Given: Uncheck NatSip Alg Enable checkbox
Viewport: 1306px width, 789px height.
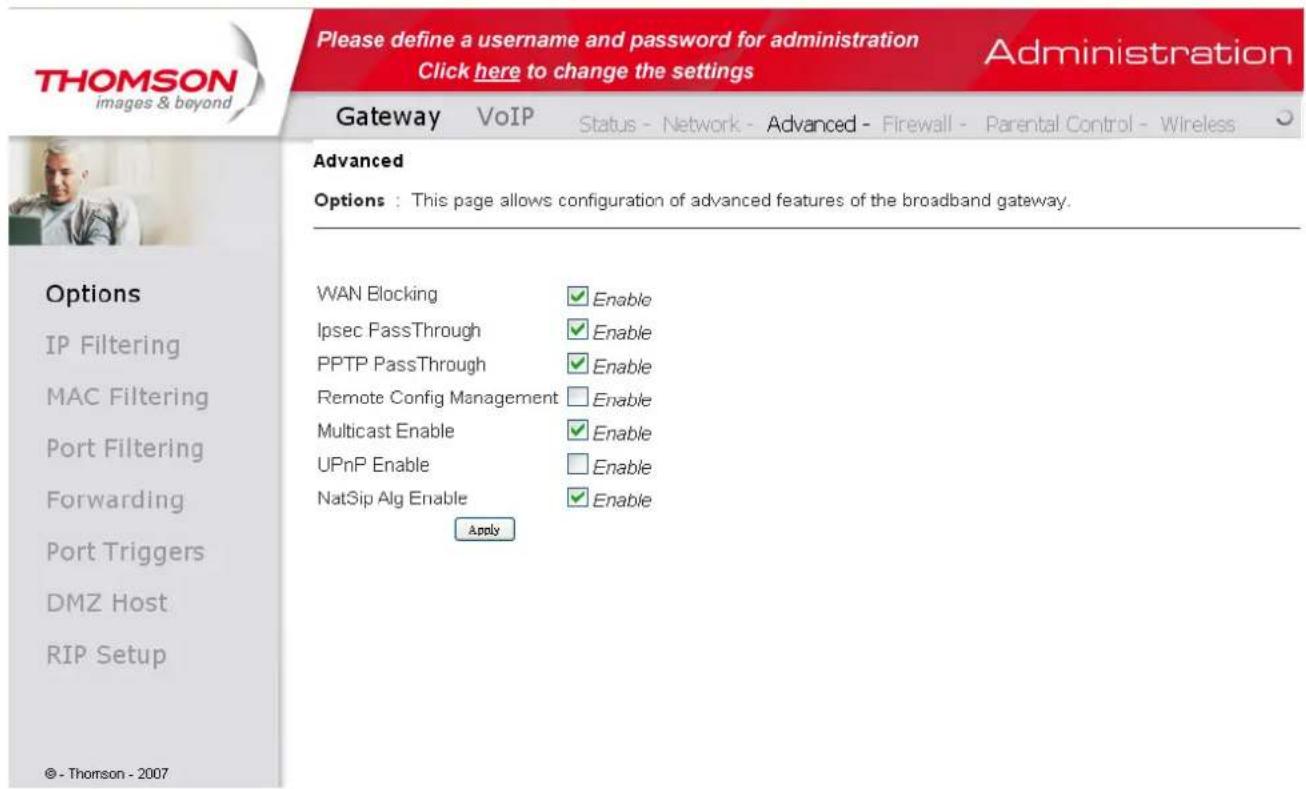Looking at the screenshot, I should [576, 499].
